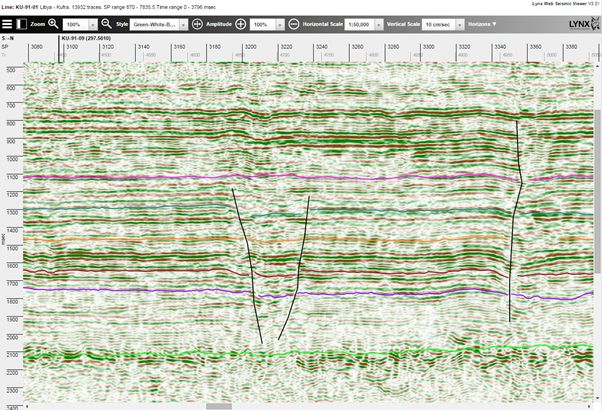
Task: Click the 2300 msec time axis label
Action: coord(12,391)
